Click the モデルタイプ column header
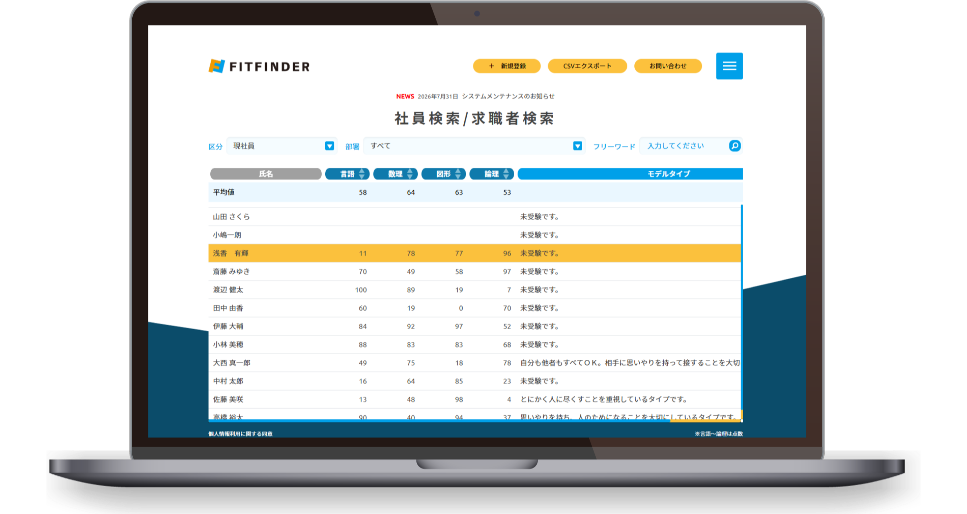 pyautogui.click(x=630, y=174)
